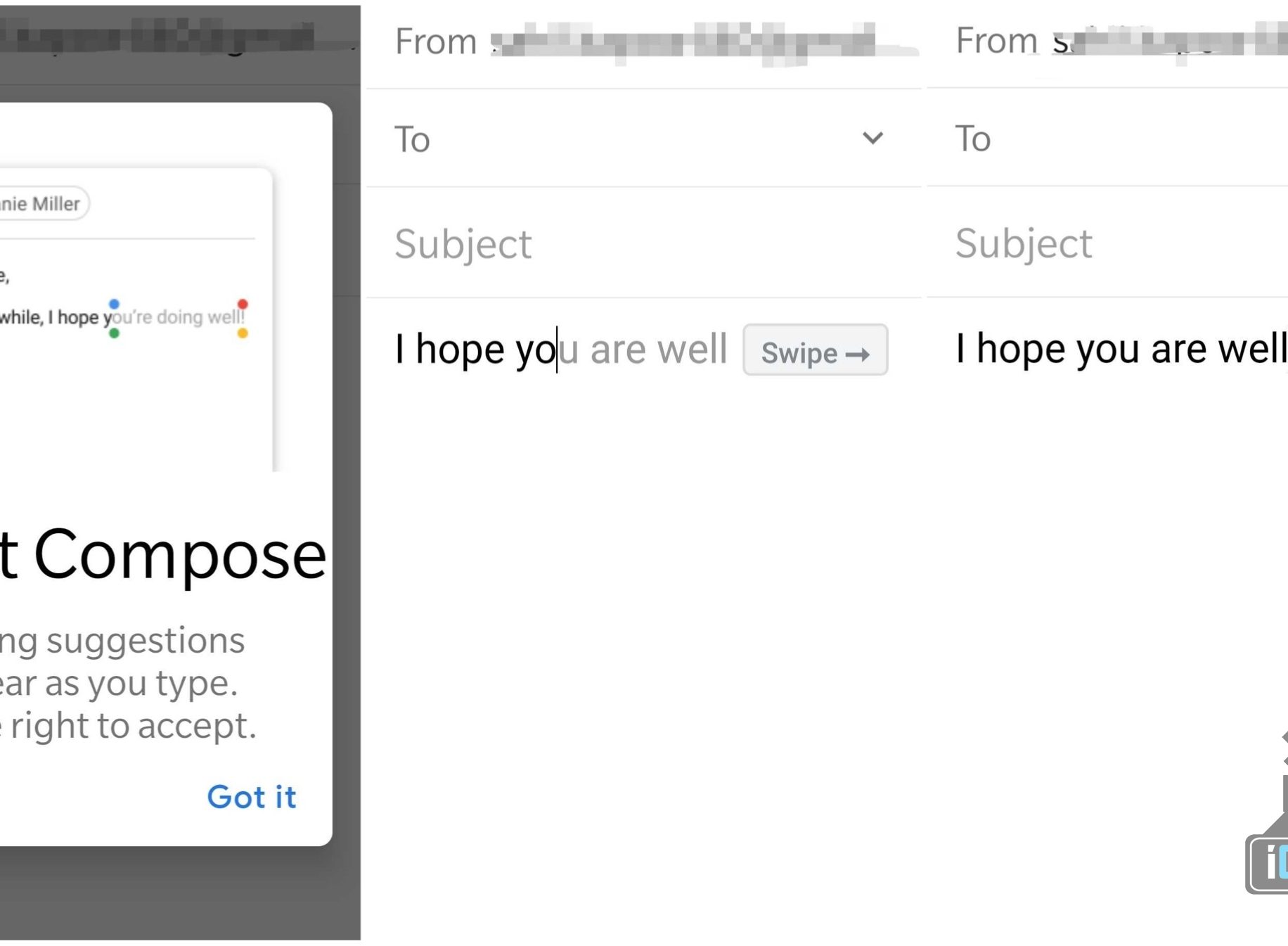Tap the 'right to accept' description text
Image resolution: width=1288 pixels, height=946 pixels.
(x=134, y=726)
